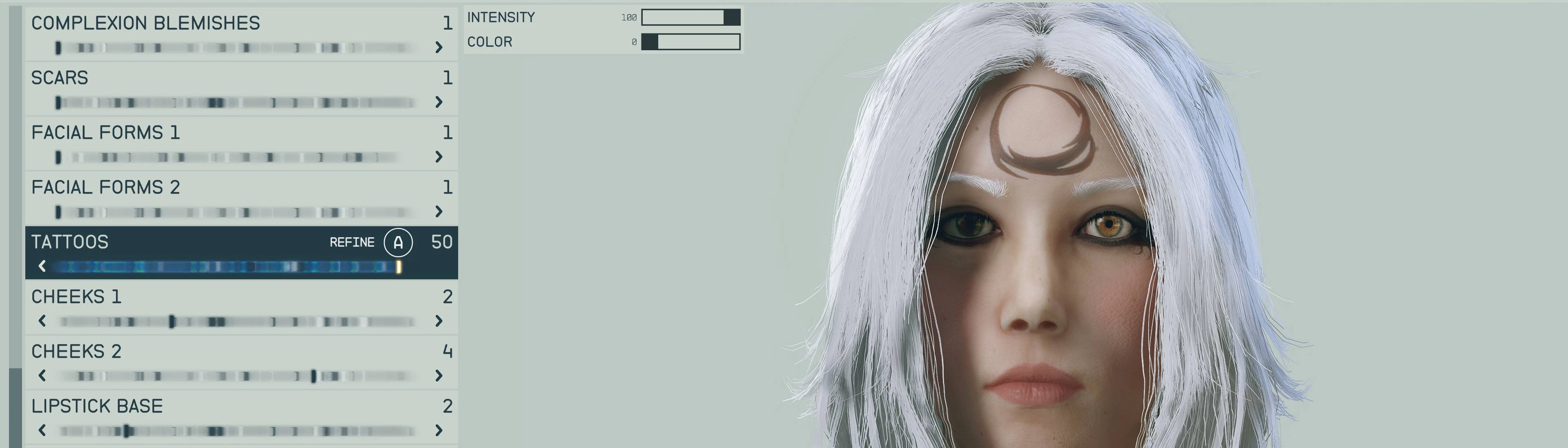Screen dimensions: 1568x448
Task: Click the Tattoos selection slider track
Action: [x=228, y=267]
